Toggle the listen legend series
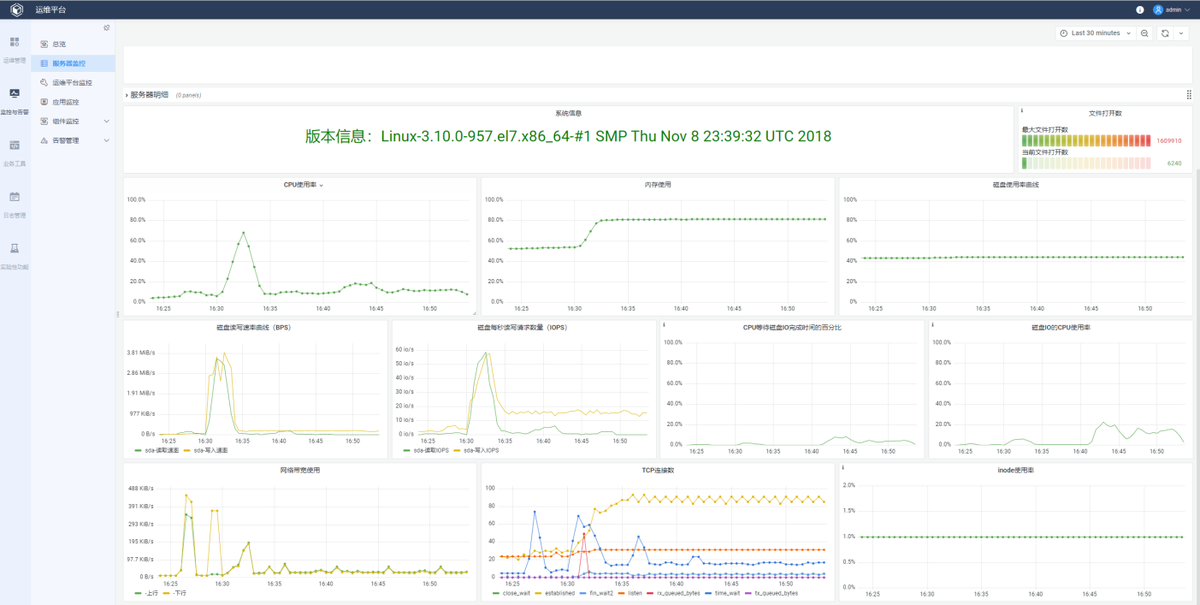The height and width of the screenshot is (605, 1200). tap(637, 593)
